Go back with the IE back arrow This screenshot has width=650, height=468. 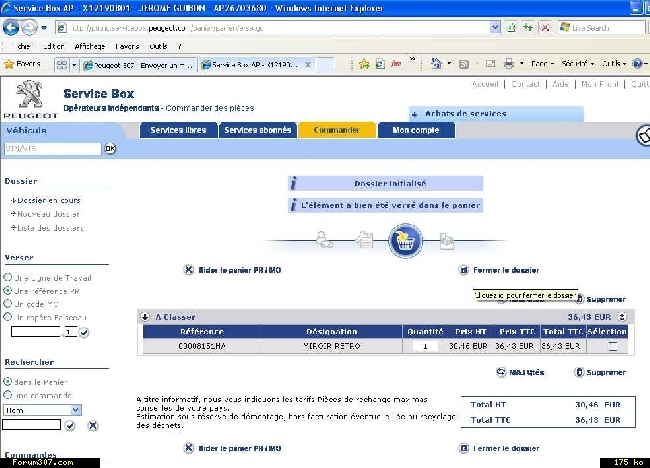(11, 28)
